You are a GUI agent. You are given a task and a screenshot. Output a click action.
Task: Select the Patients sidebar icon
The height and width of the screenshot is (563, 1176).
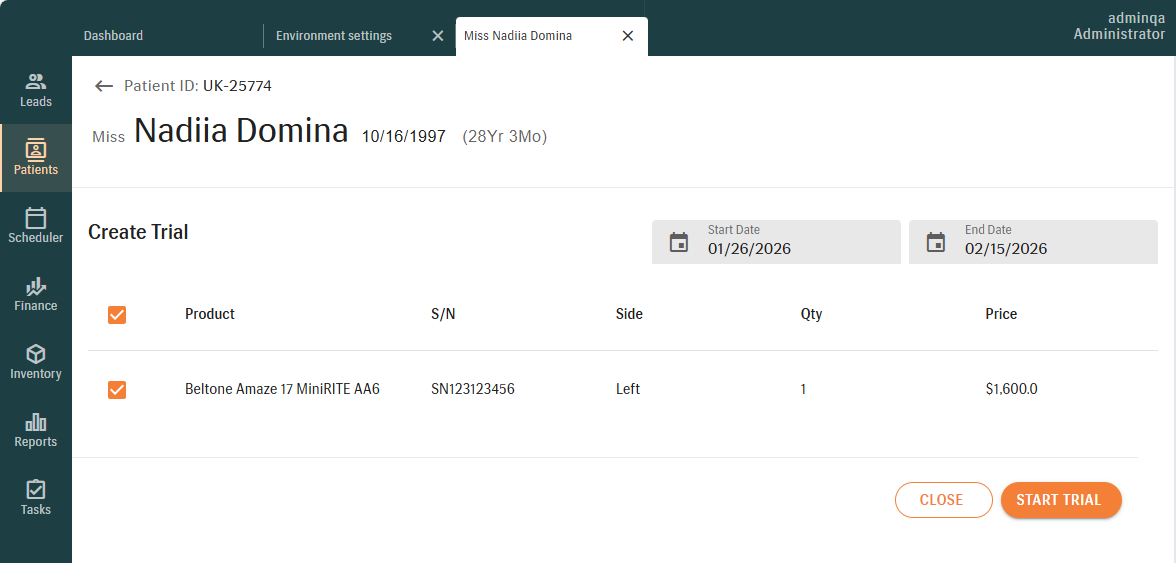(x=36, y=150)
